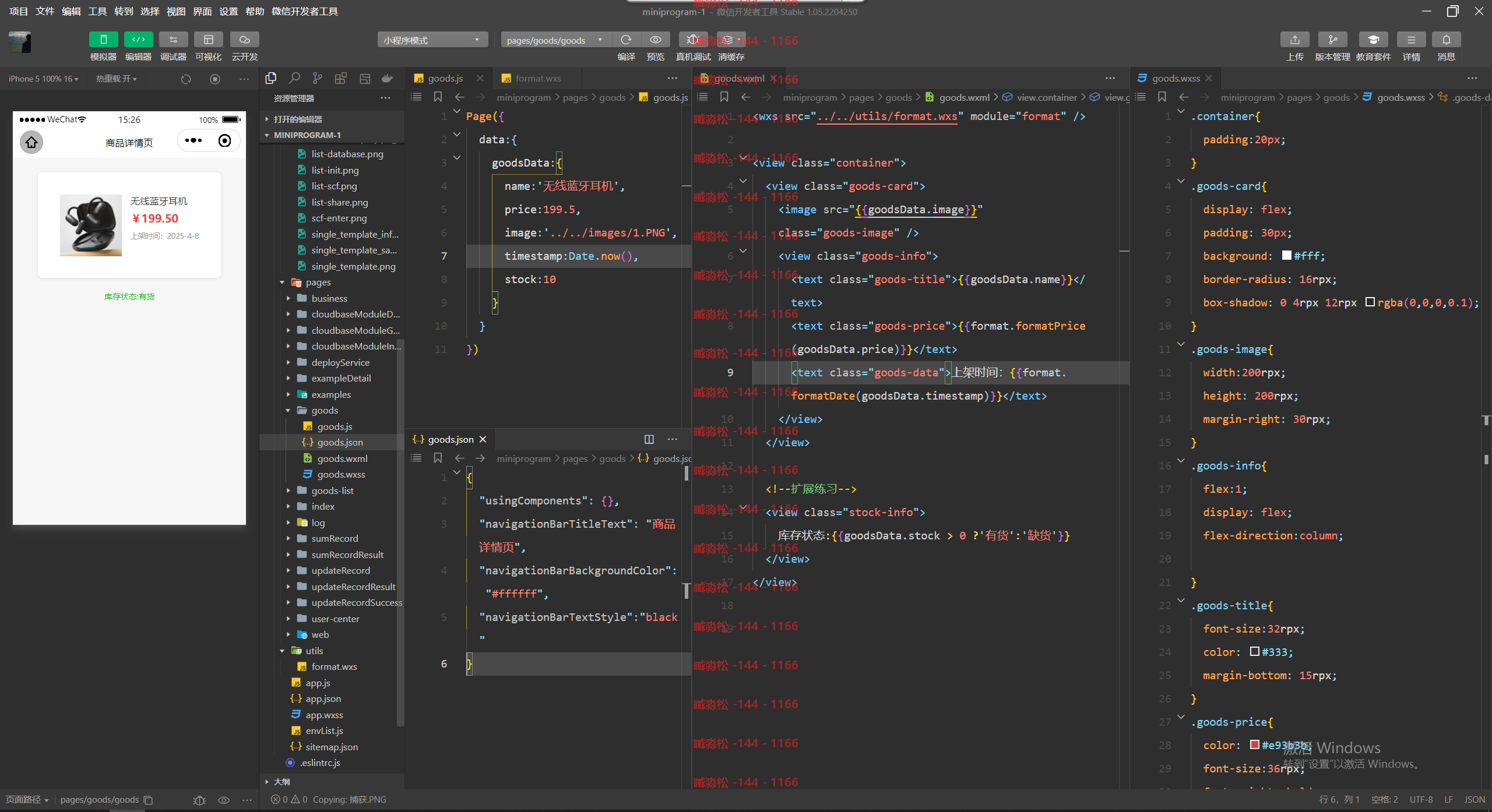Click the simulator capsule close circle
Viewport: 1492px width, 812px height.
pos(224,140)
